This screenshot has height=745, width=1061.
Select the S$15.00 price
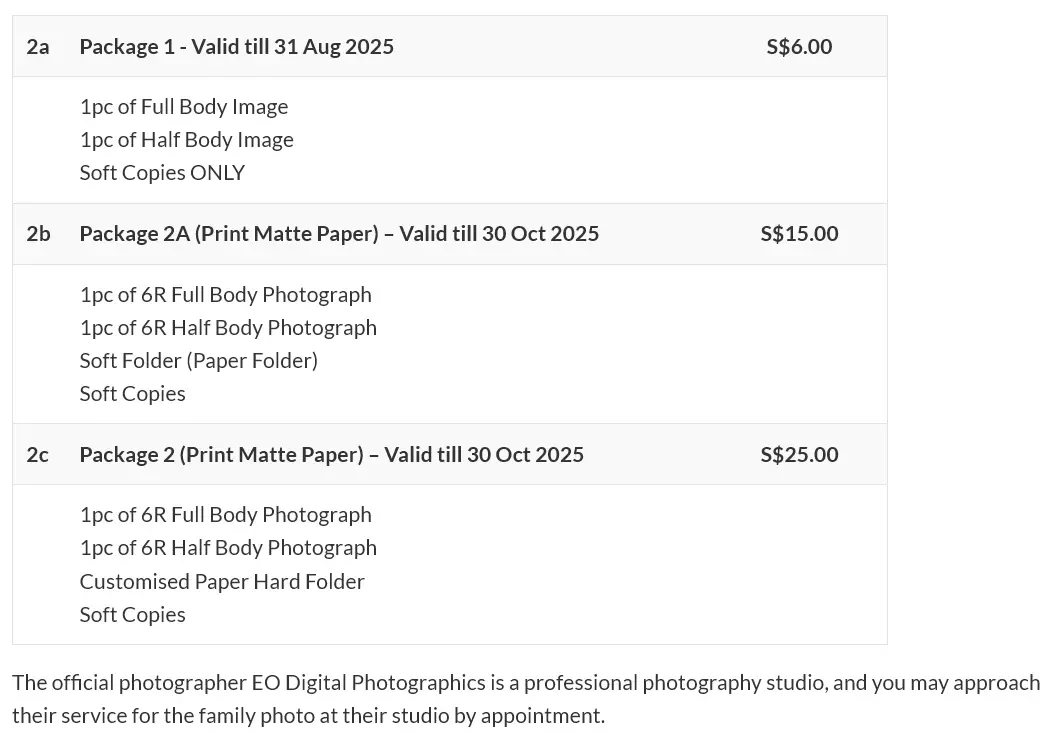click(799, 233)
